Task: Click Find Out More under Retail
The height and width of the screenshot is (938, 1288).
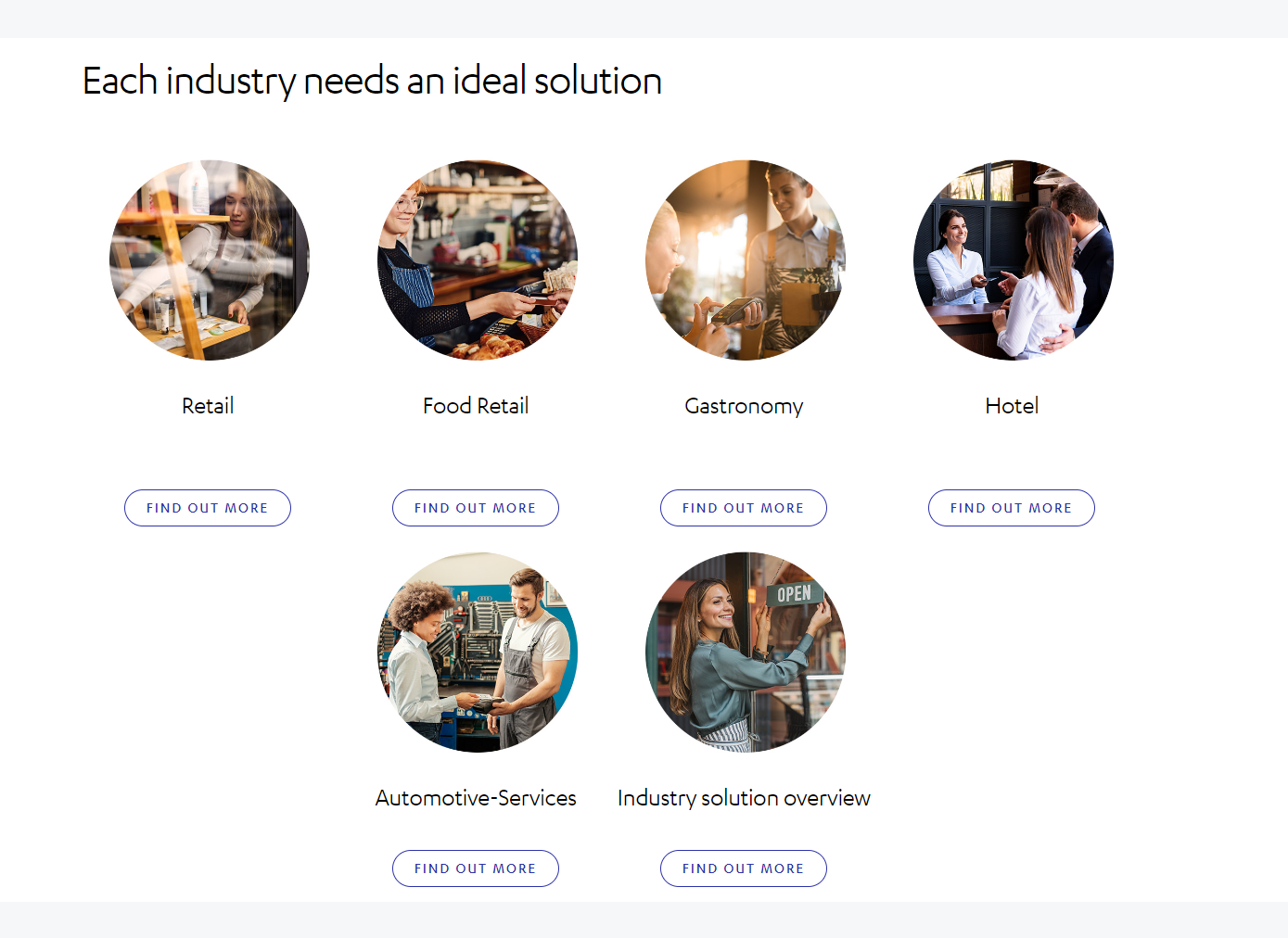Action: [x=208, y=508]
